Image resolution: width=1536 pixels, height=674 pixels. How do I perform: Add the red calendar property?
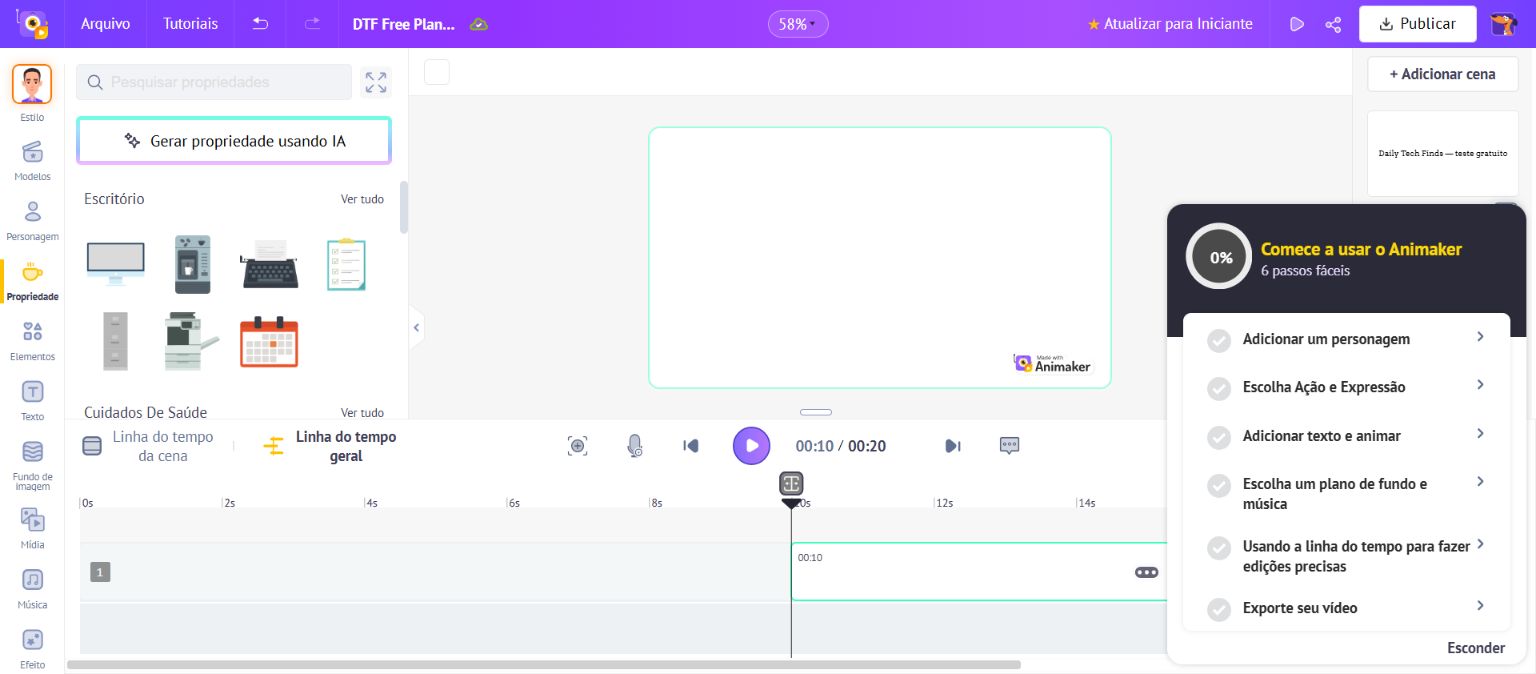point(270,341)
